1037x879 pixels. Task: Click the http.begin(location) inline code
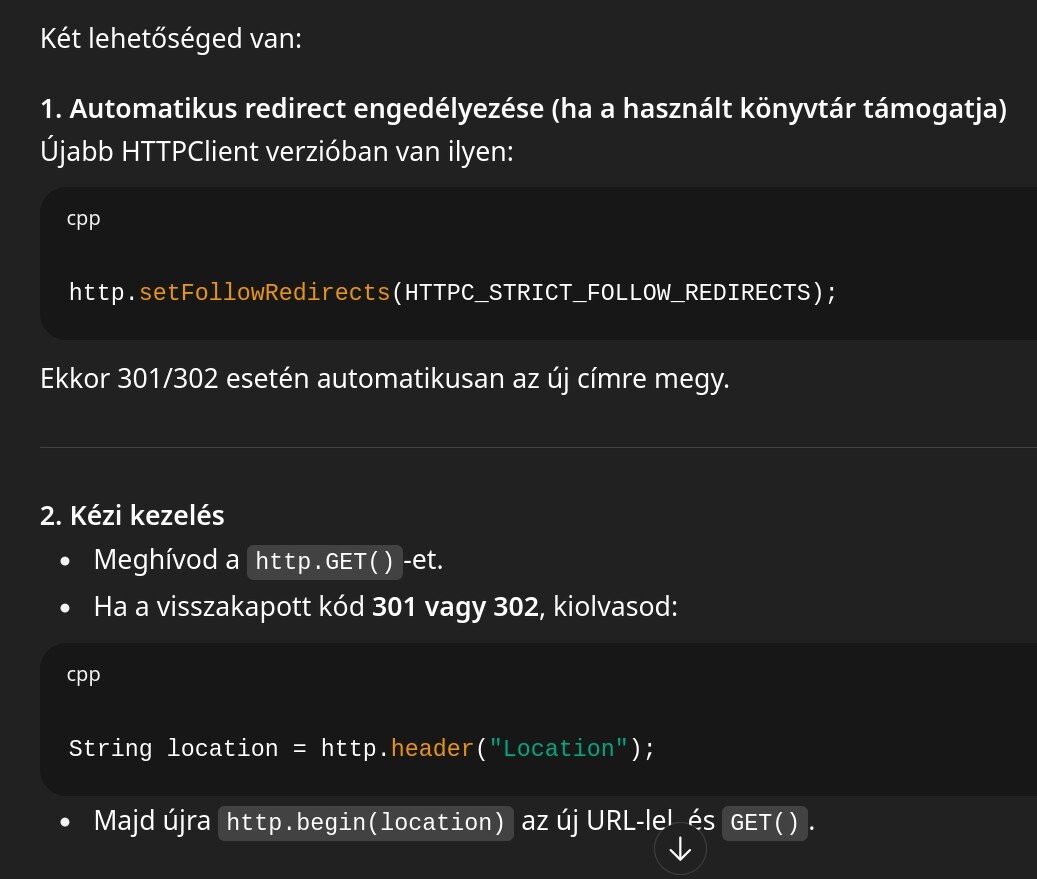tap(365, 823)
